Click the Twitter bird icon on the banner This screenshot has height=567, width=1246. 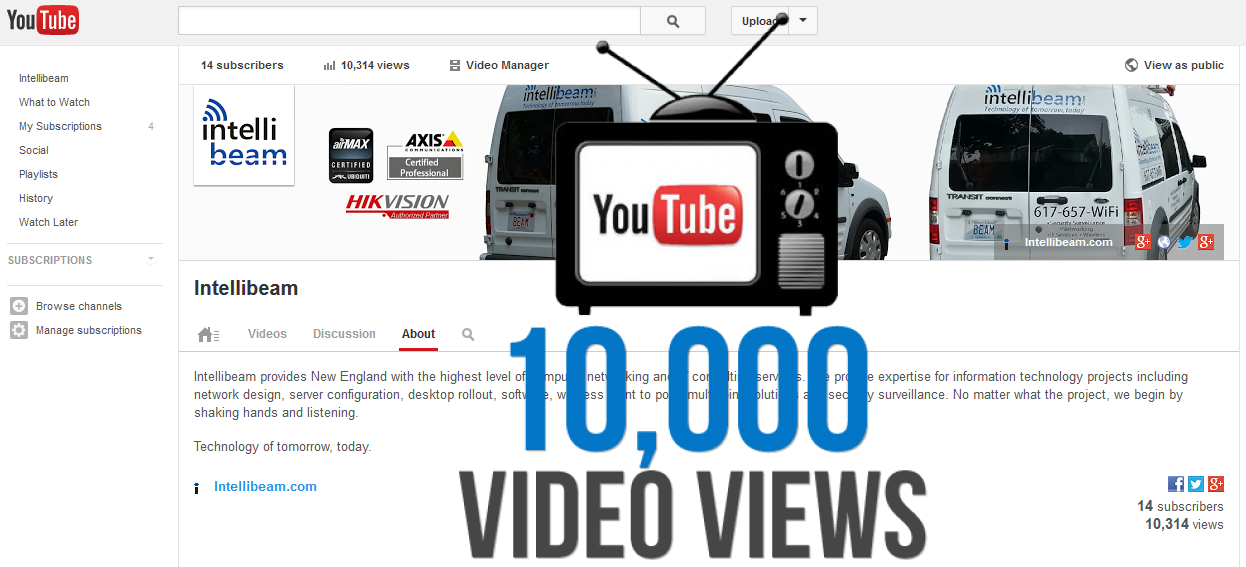click(1185, 242)
